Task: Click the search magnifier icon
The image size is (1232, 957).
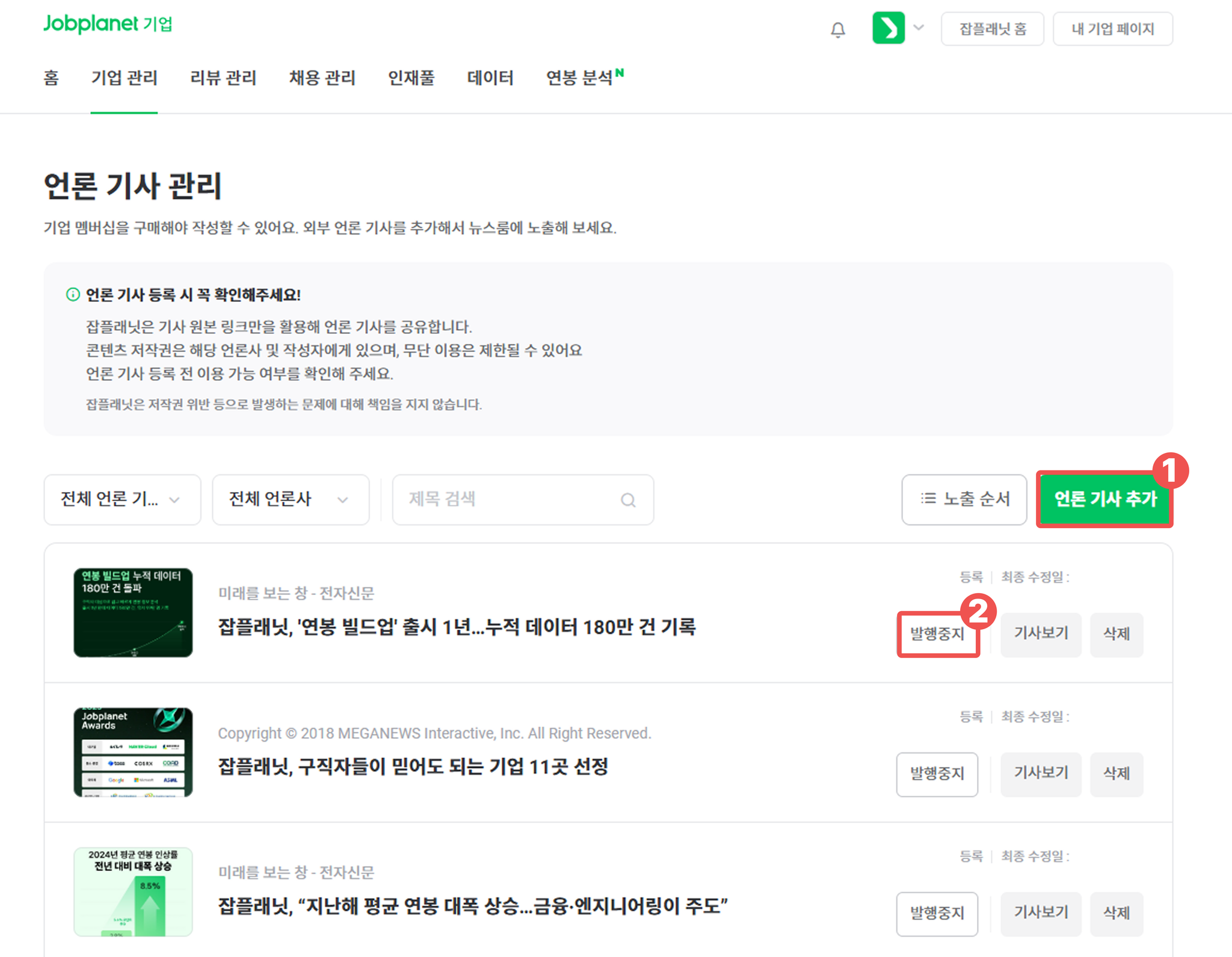Action: 628,500
